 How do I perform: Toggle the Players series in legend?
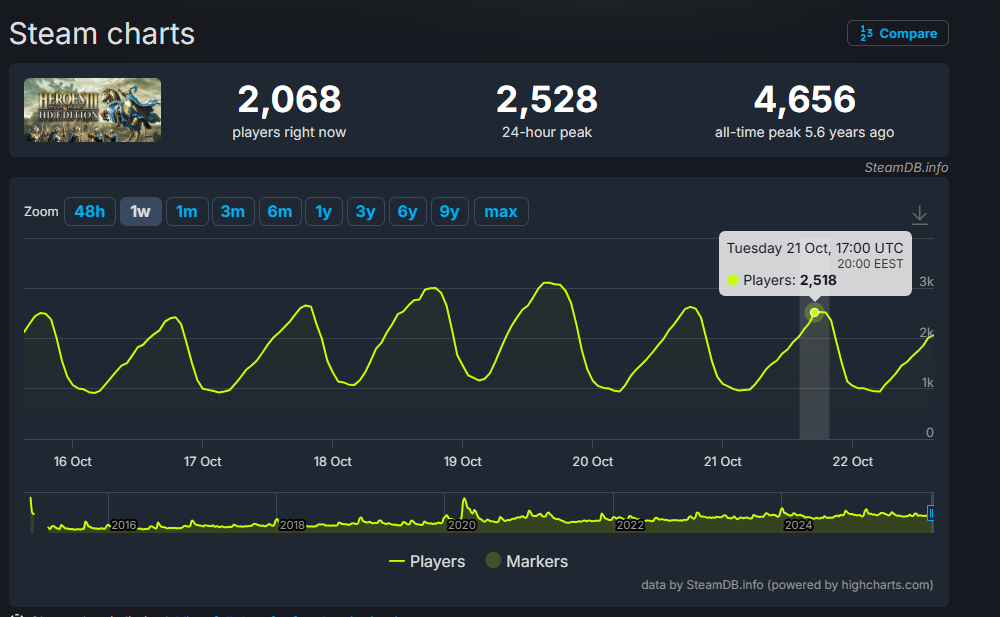click(427, 561)
